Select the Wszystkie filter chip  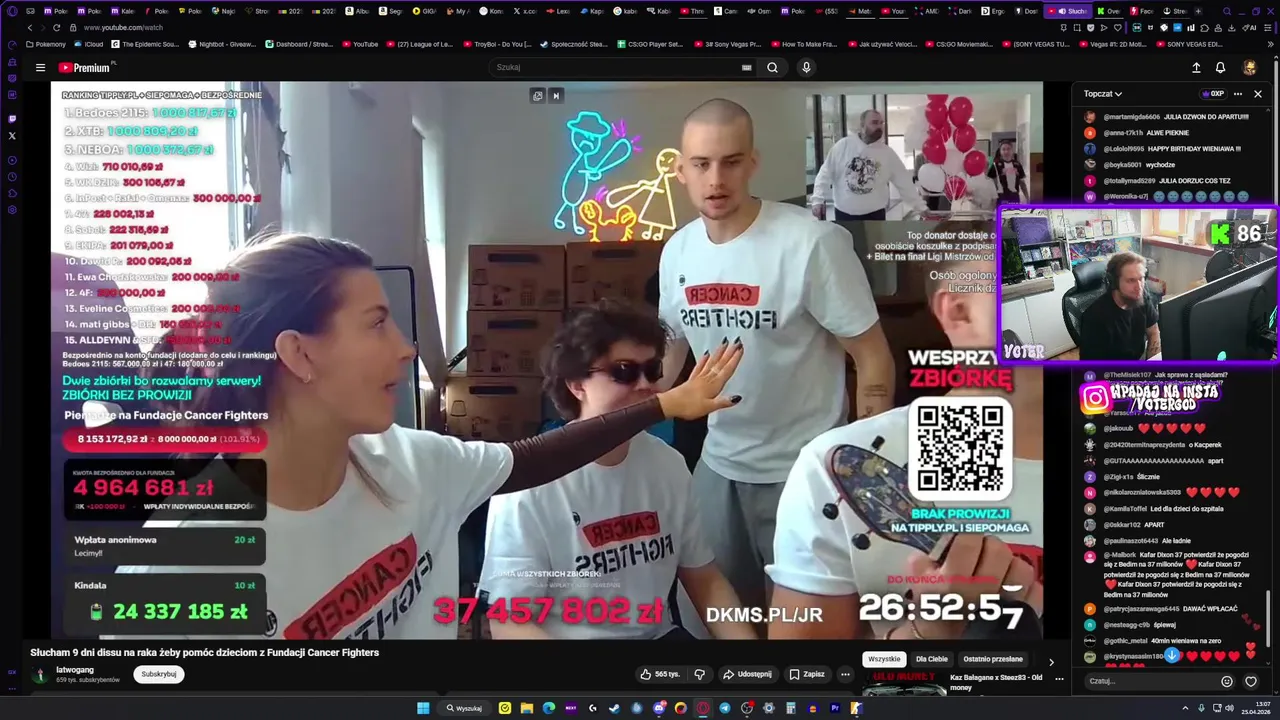click(884, 660)
